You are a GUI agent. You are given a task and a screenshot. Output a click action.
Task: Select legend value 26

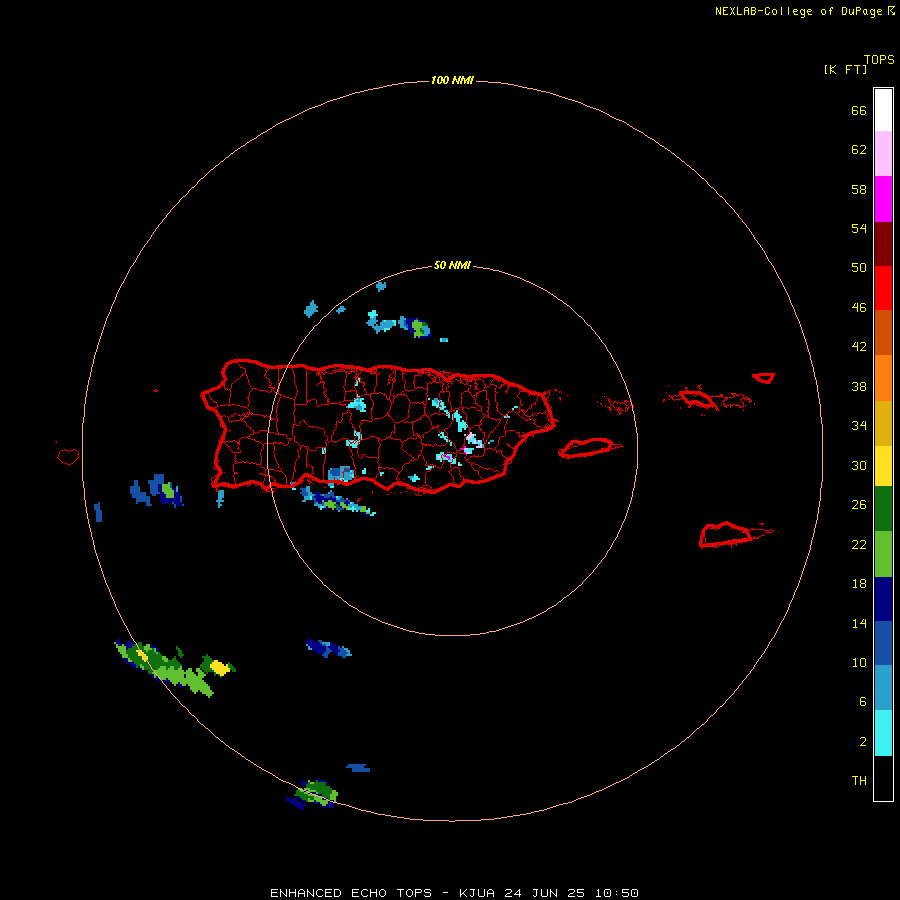point(859,505)
